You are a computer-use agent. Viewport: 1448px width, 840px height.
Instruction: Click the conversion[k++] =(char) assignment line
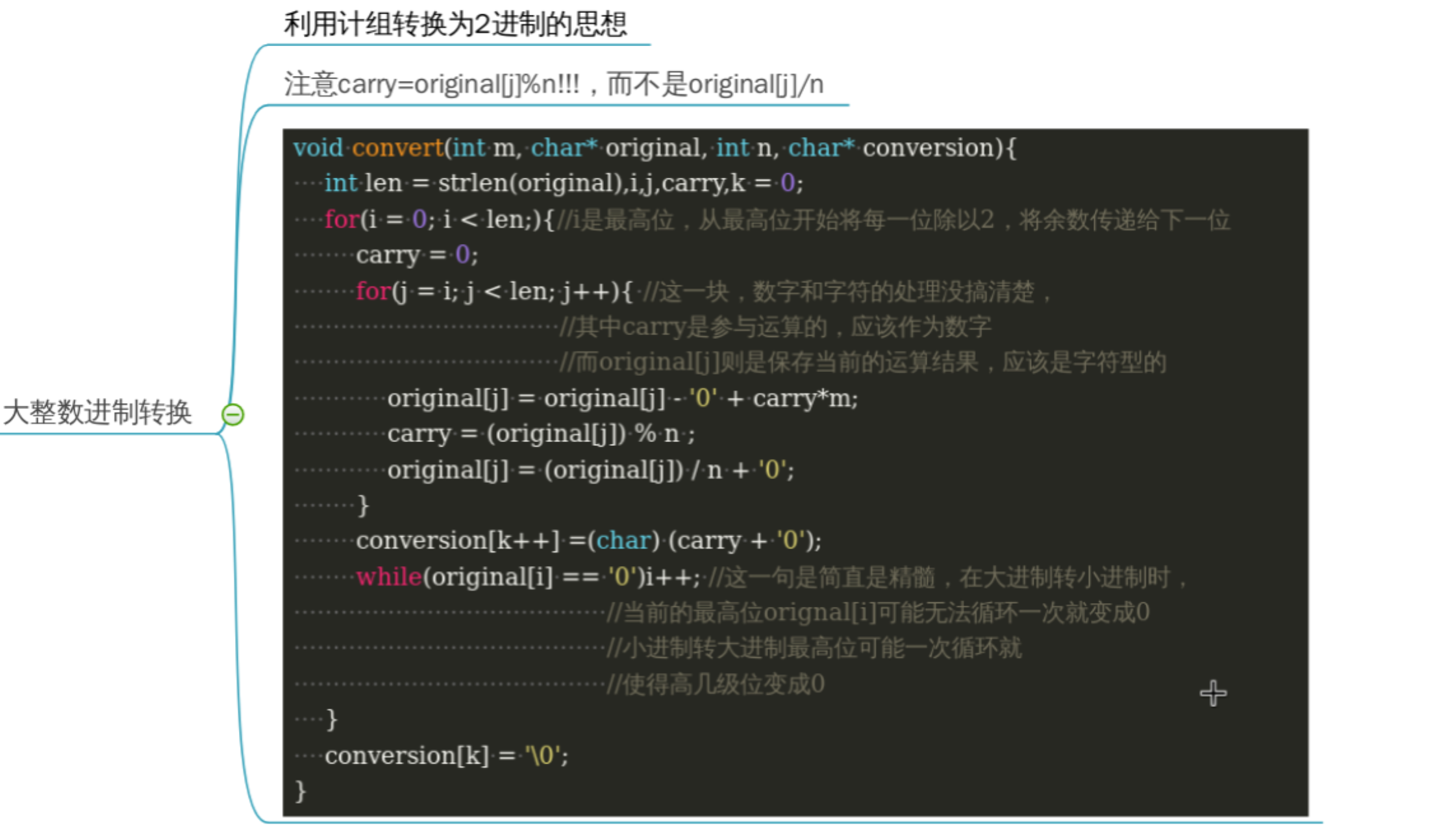pyautogui.click(x=588, y=540)
